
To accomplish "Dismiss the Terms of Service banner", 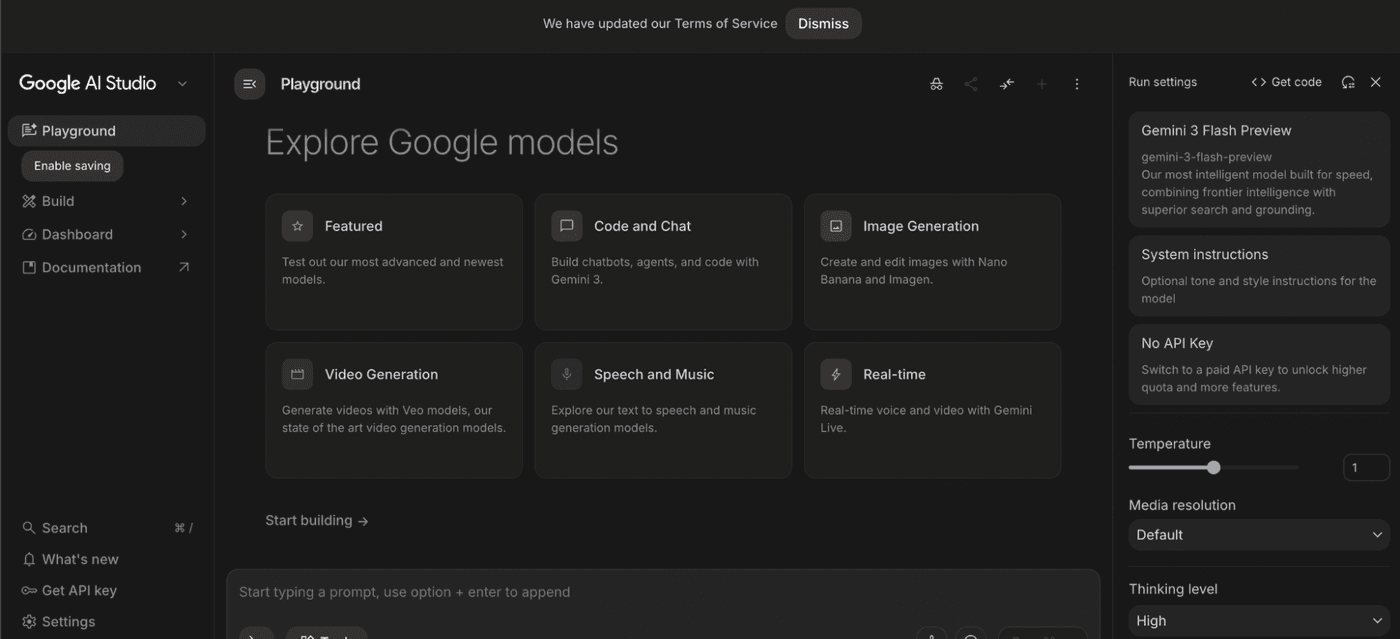I will coord(823,24).
